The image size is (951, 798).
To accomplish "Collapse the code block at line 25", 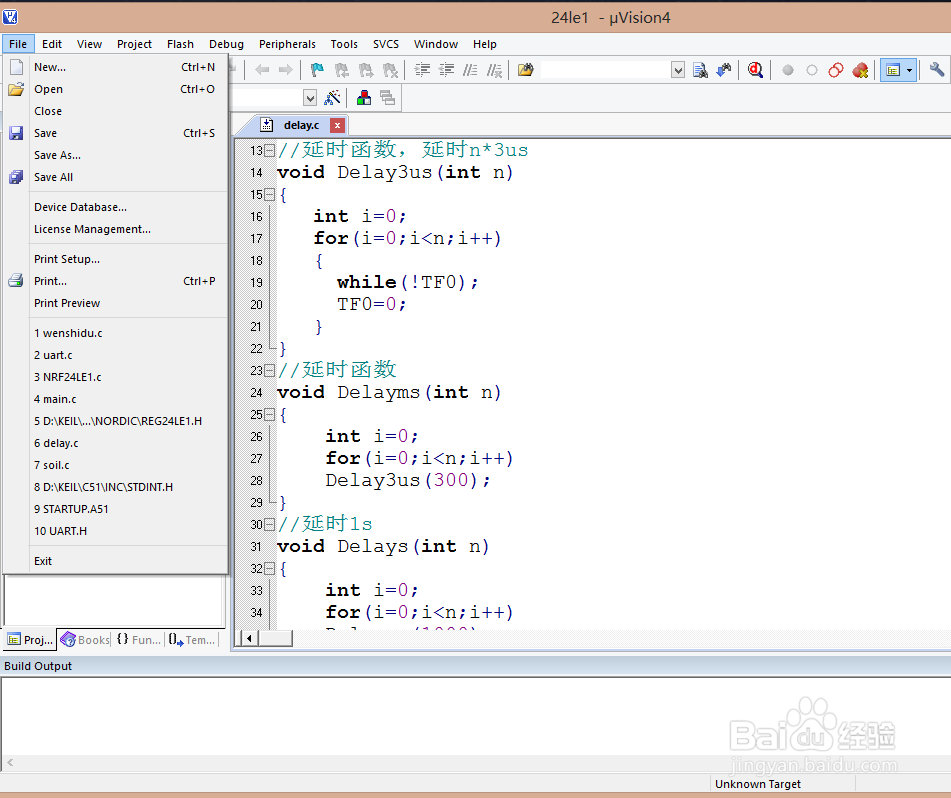I will 270,414.
